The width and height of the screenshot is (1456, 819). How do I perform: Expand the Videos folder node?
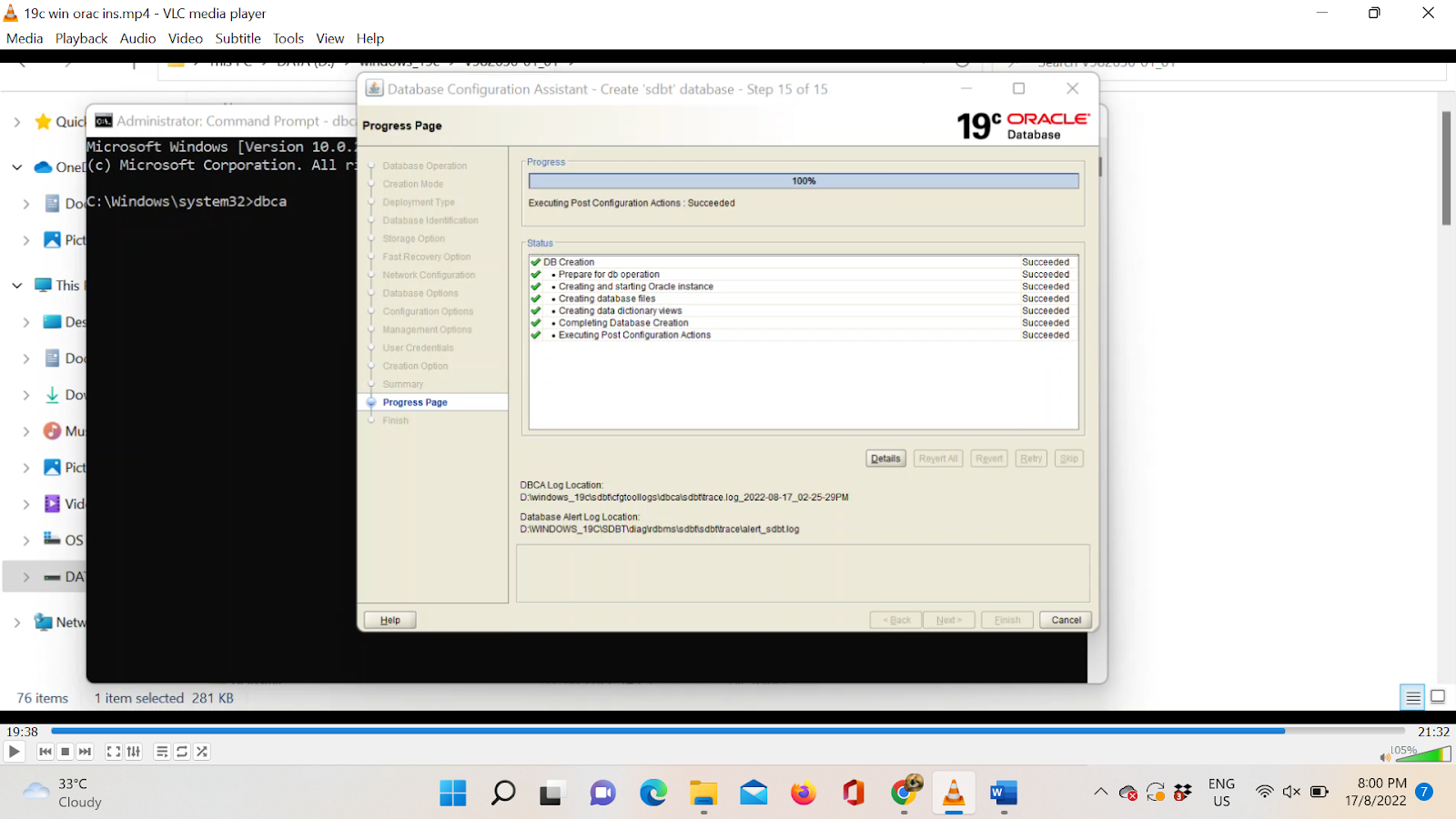click(x=25, y=504)
